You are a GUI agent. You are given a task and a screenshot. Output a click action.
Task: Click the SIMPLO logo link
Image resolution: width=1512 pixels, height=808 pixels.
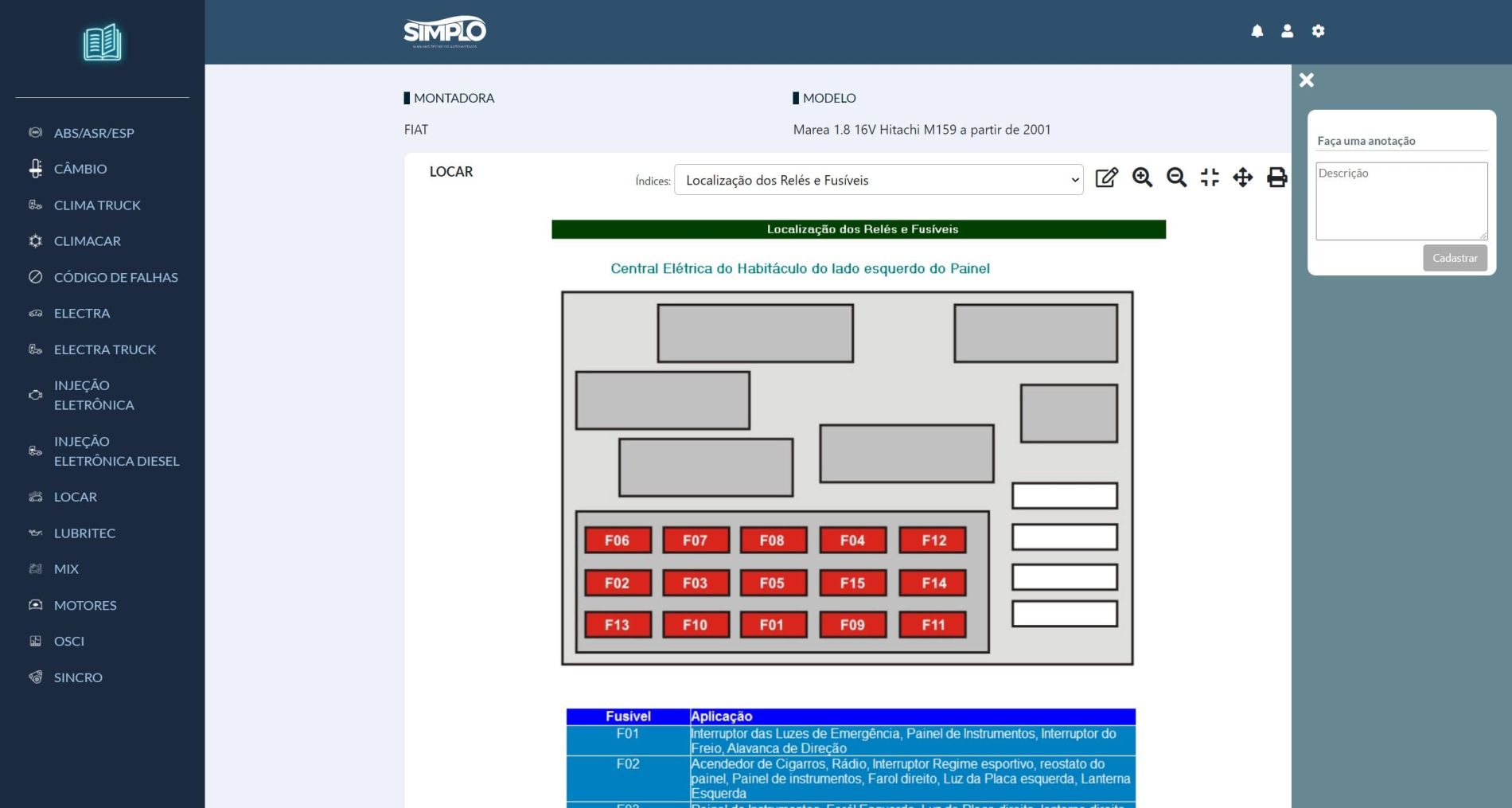445,32
